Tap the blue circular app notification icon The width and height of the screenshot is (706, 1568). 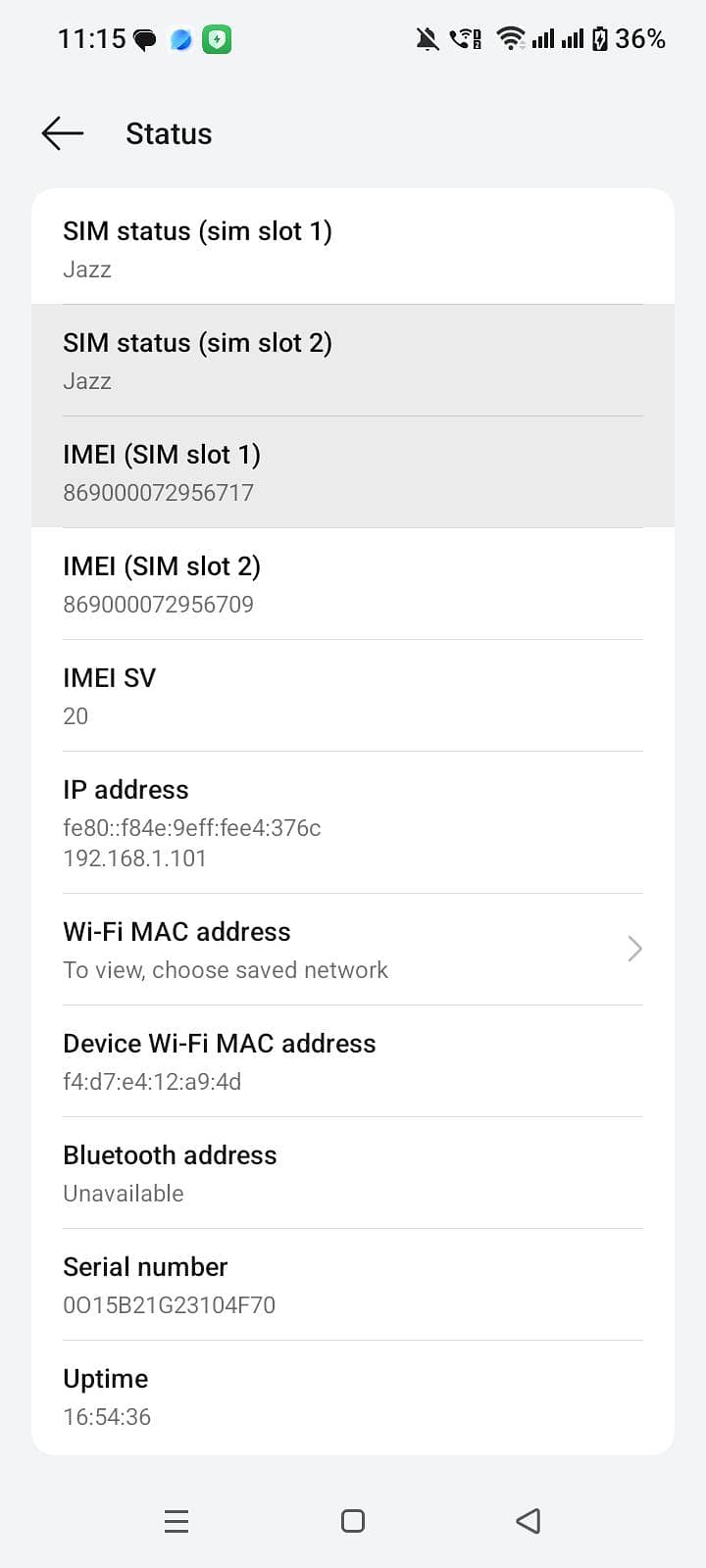[x=181, y=39]
